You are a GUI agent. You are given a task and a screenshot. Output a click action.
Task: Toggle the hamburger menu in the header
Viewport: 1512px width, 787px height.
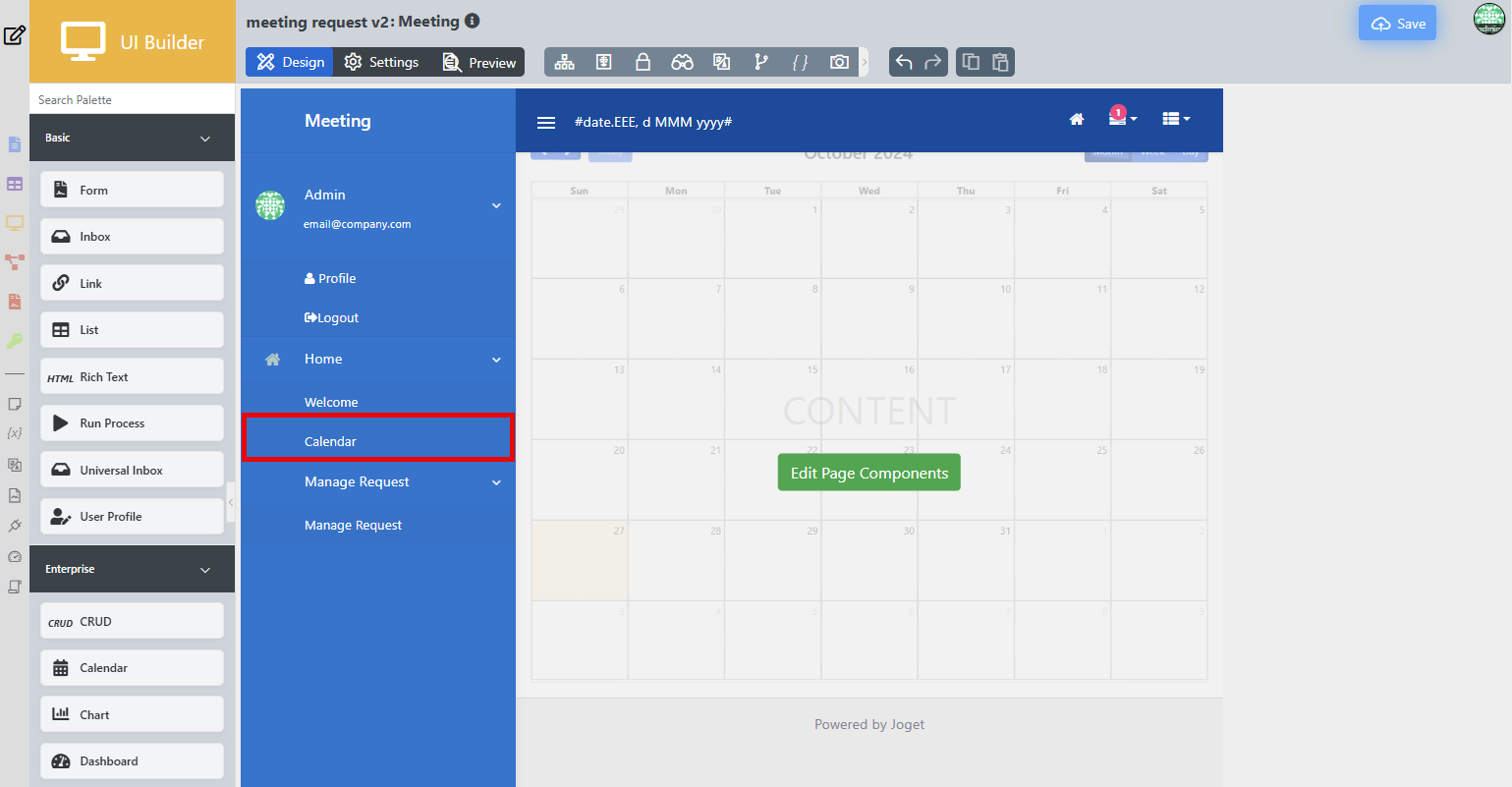pos(546,123)
